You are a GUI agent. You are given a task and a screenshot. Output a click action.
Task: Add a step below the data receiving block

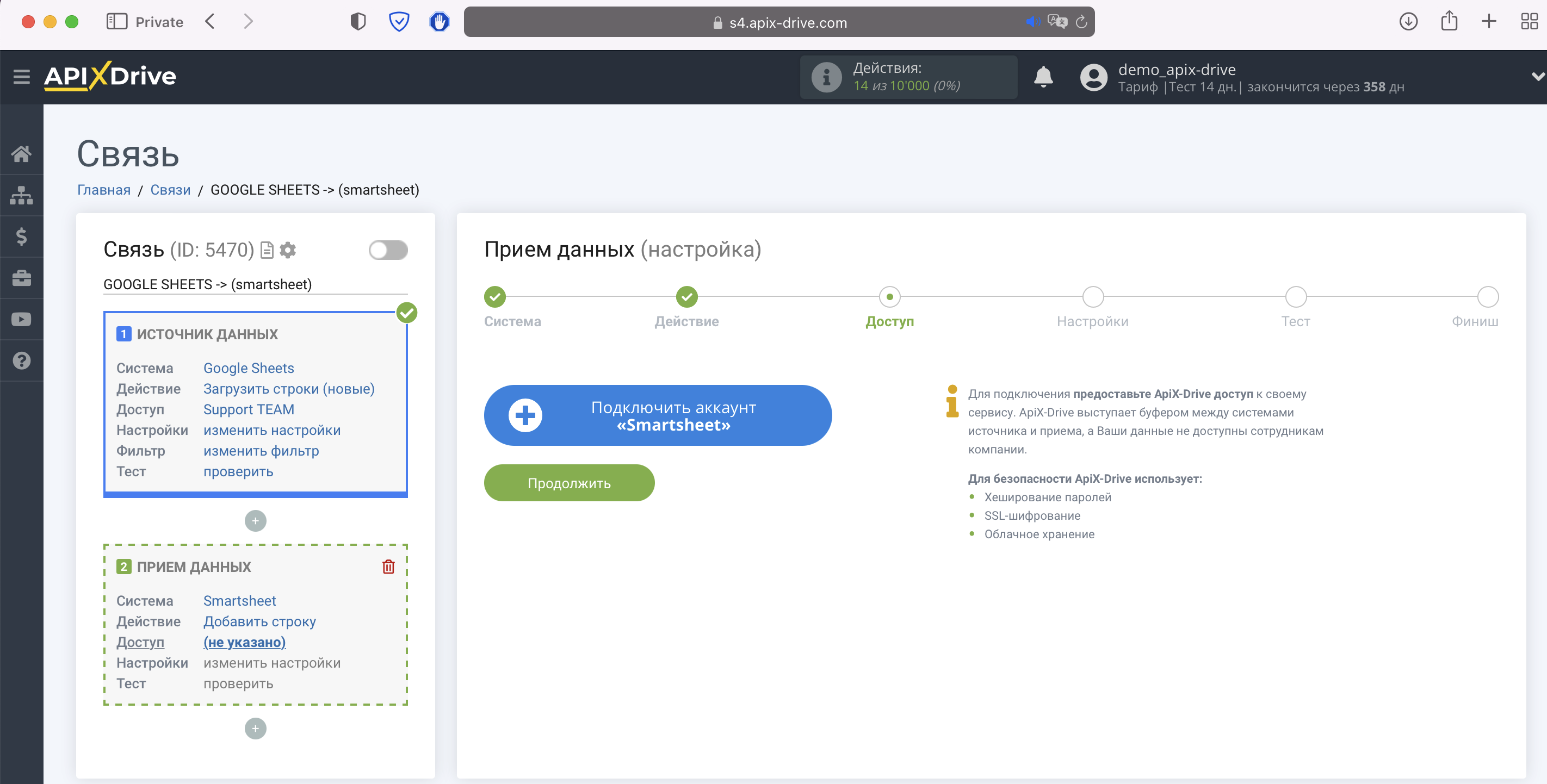coord(255,728)
